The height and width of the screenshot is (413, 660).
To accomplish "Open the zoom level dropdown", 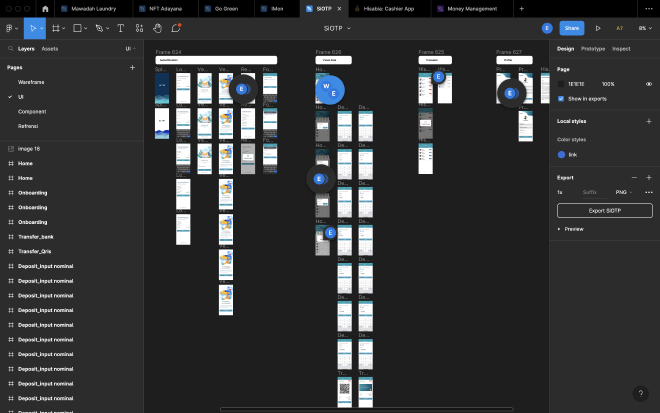I will click(x=645, y=28).
